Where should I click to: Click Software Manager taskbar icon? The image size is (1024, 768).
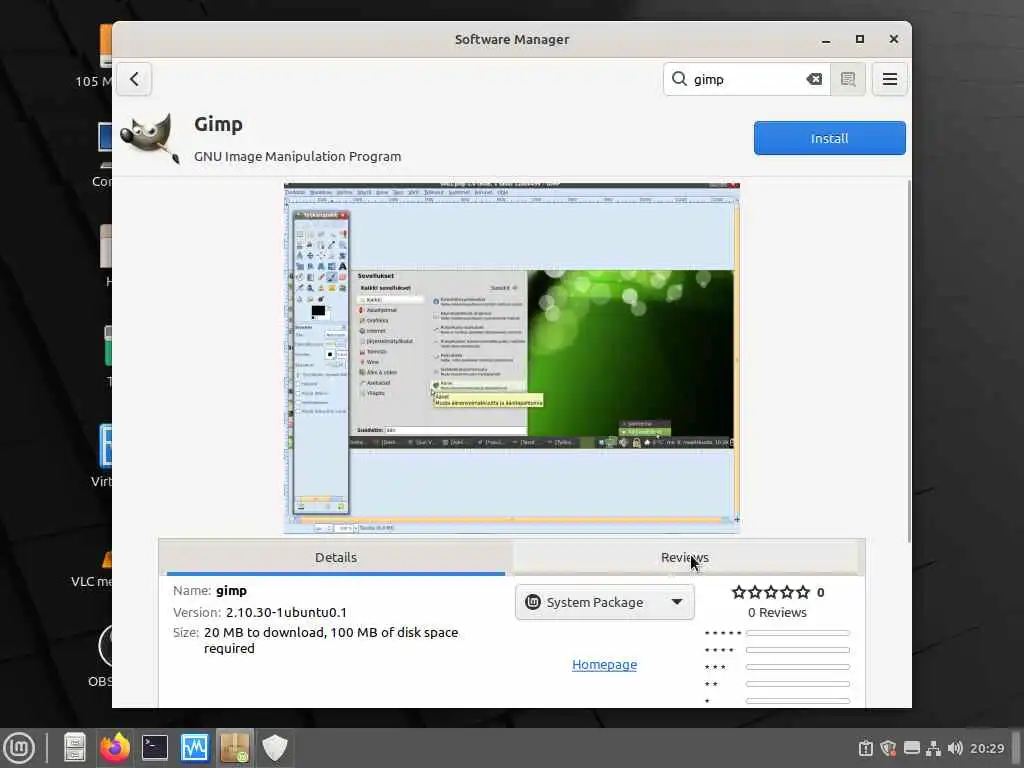point(234,747)
